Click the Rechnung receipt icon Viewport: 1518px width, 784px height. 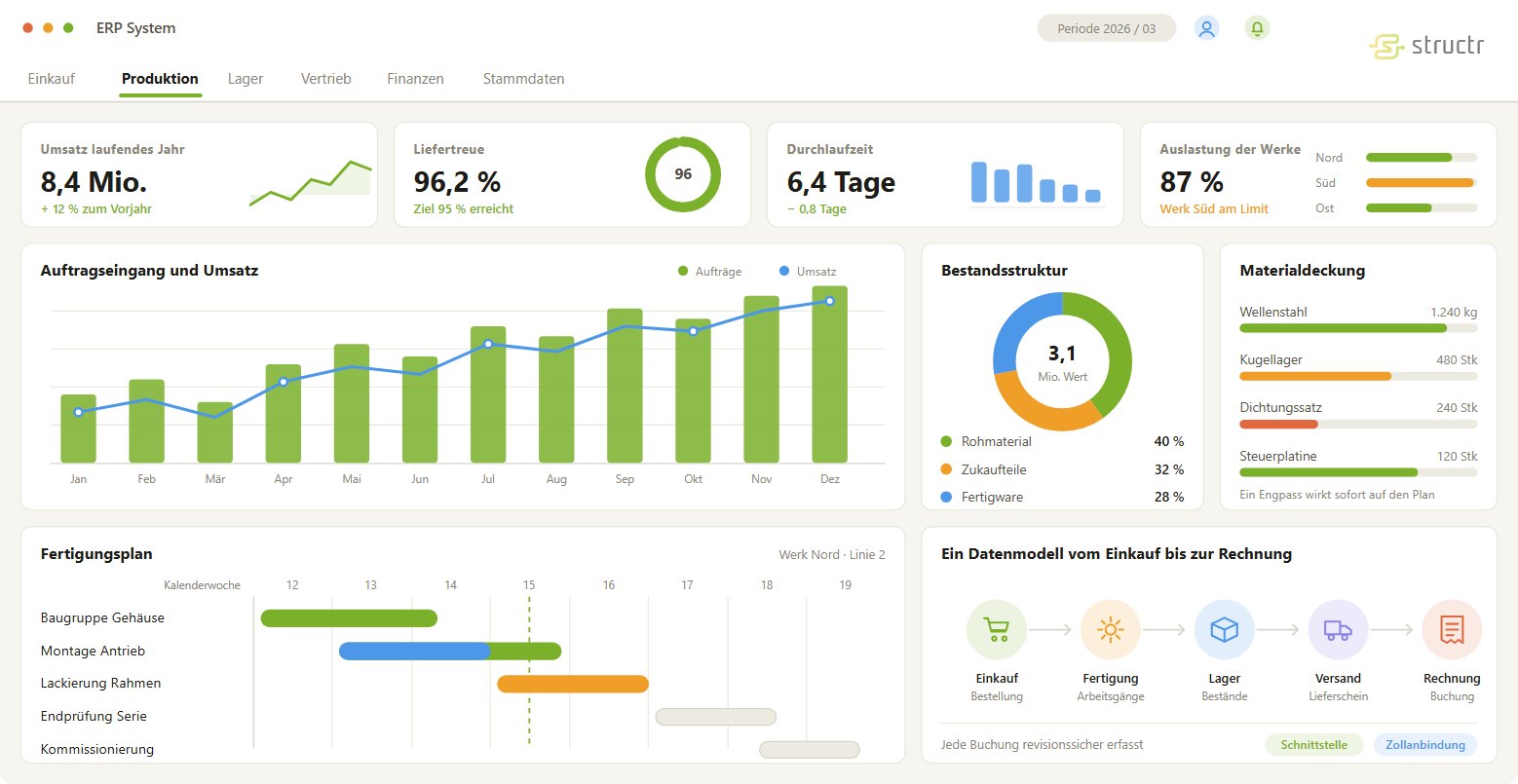coord(1452,630)
